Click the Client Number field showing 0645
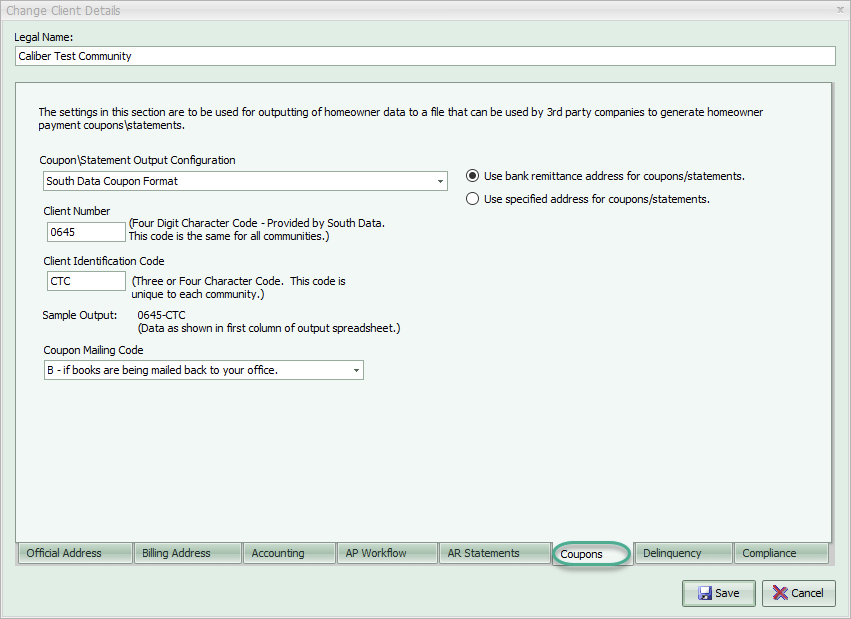The image size is (851, 619). click(85, 231)
